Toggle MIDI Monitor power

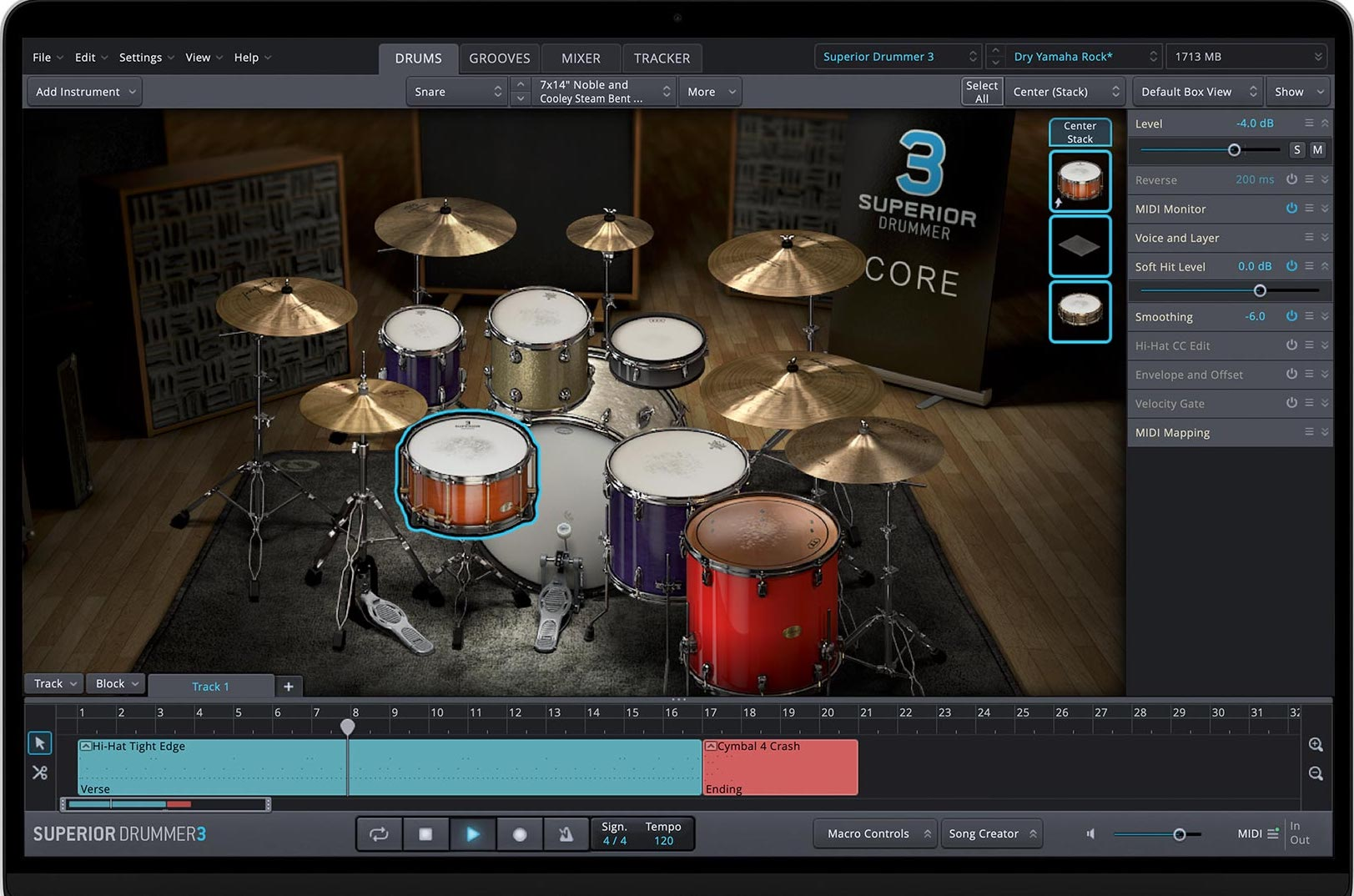[x=1291, y=209]
